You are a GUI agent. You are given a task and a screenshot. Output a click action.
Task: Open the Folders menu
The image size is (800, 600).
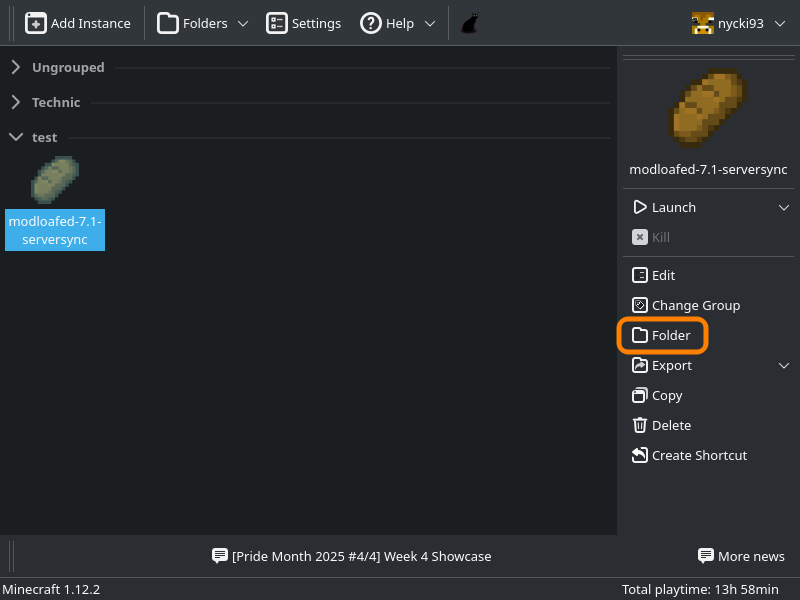click(x=203, y=23)
